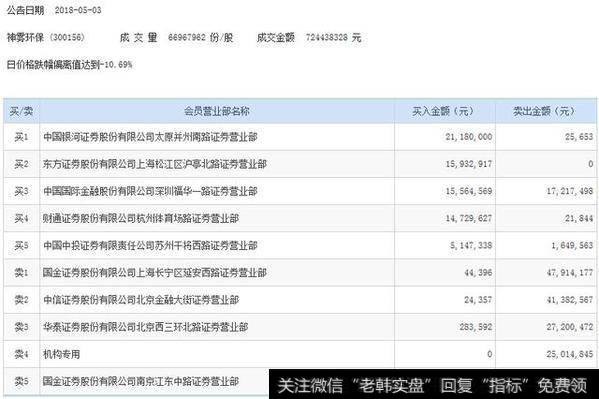Click the 会员营业部名称 column header
The height and width of the screenshot is (399, 599).
coord(217,111)
